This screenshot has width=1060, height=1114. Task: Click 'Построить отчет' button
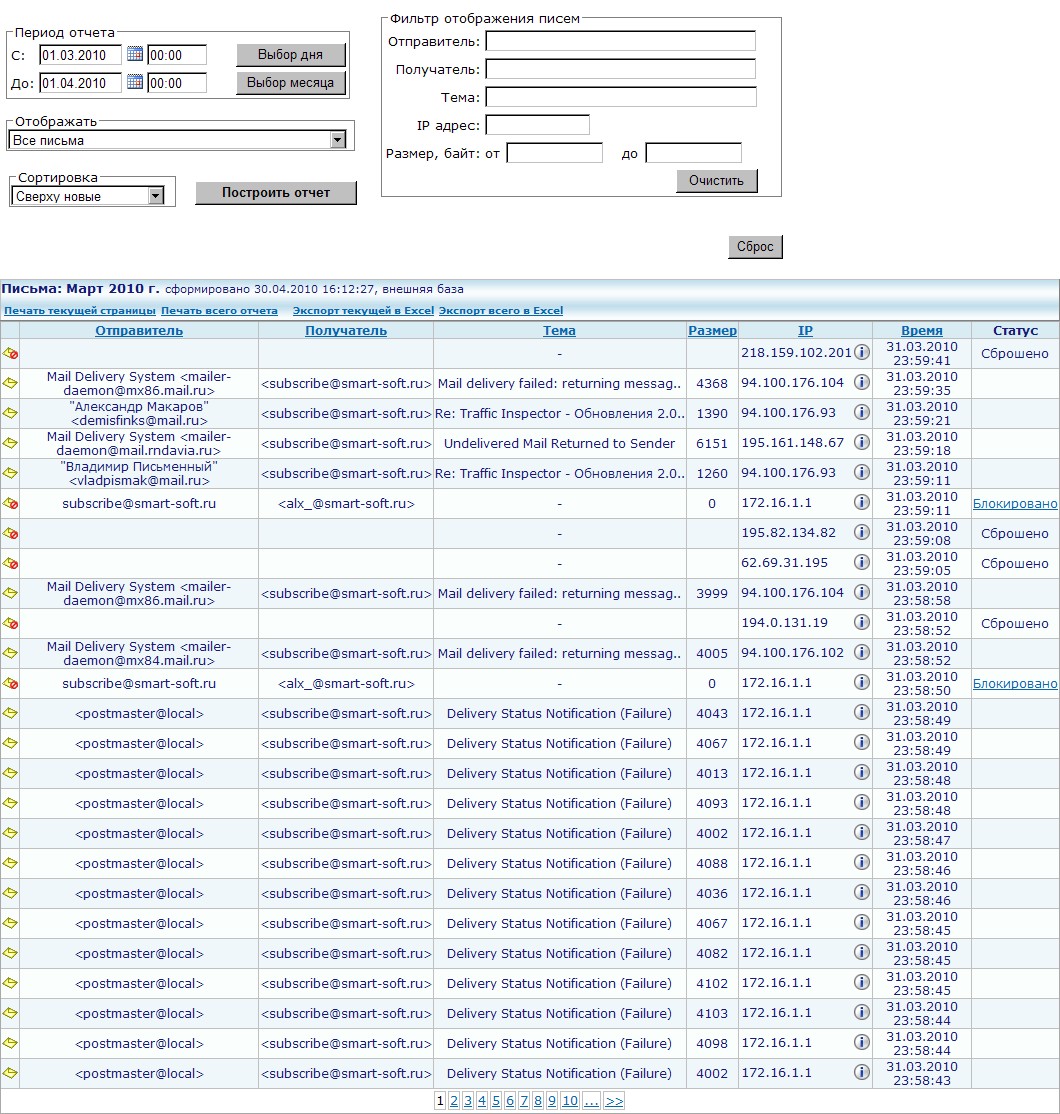(x=276, y=193)
